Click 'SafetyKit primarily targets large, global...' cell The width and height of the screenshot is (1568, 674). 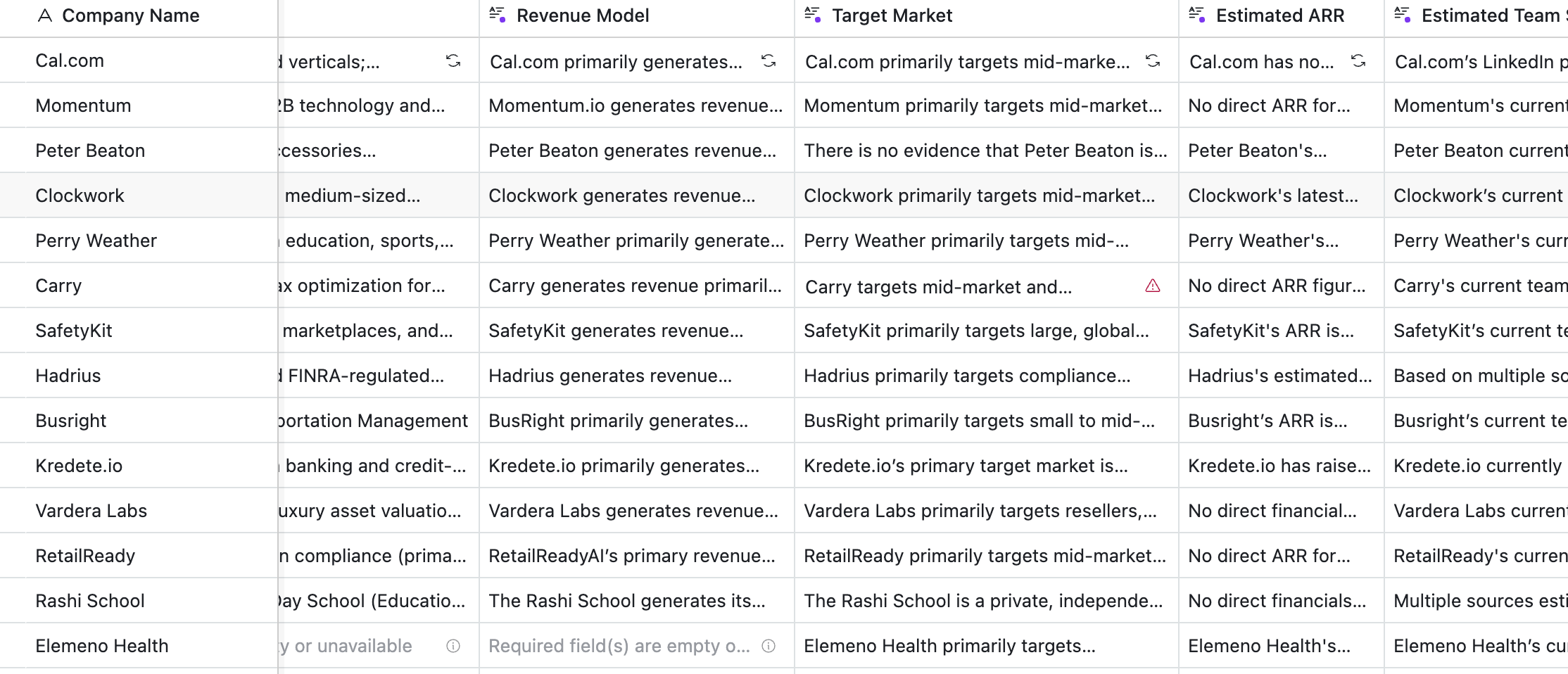[987, 331]
